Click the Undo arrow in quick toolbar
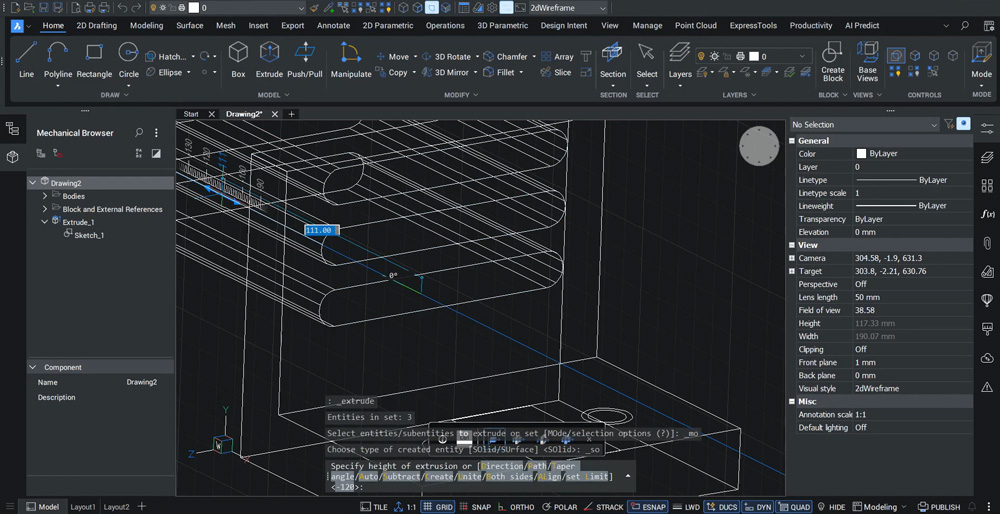Image resolution: width=1000 pixels, height=514 pixels. click(122, 8)
